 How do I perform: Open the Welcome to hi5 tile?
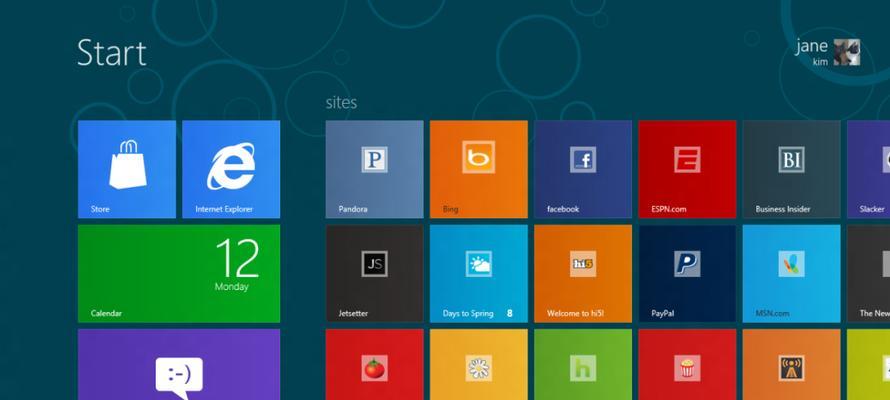[583, 273]
